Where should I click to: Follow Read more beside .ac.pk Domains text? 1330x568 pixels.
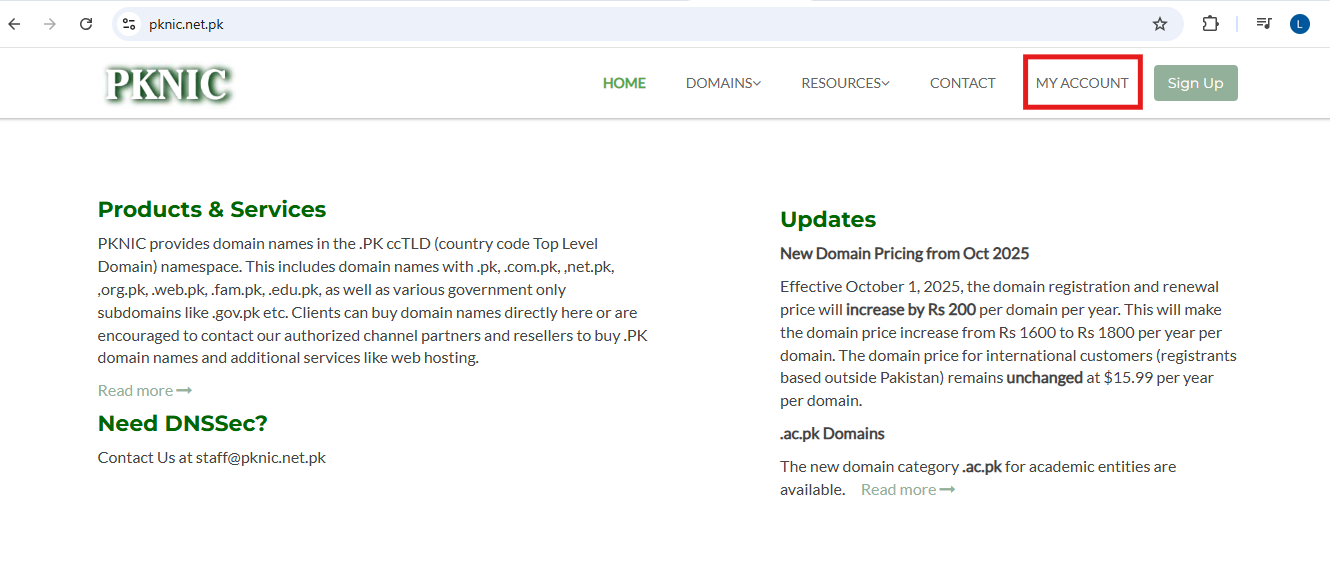coord(907,489)
